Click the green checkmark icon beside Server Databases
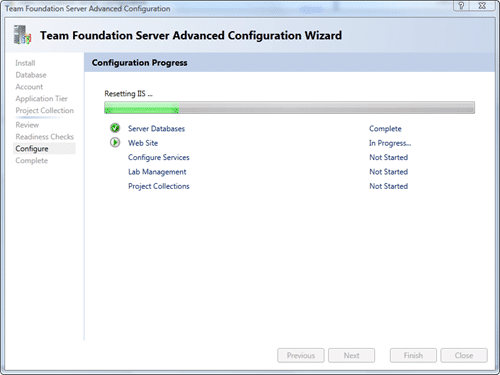This screenshot has height=375, width=500. [x=115, y=128]
